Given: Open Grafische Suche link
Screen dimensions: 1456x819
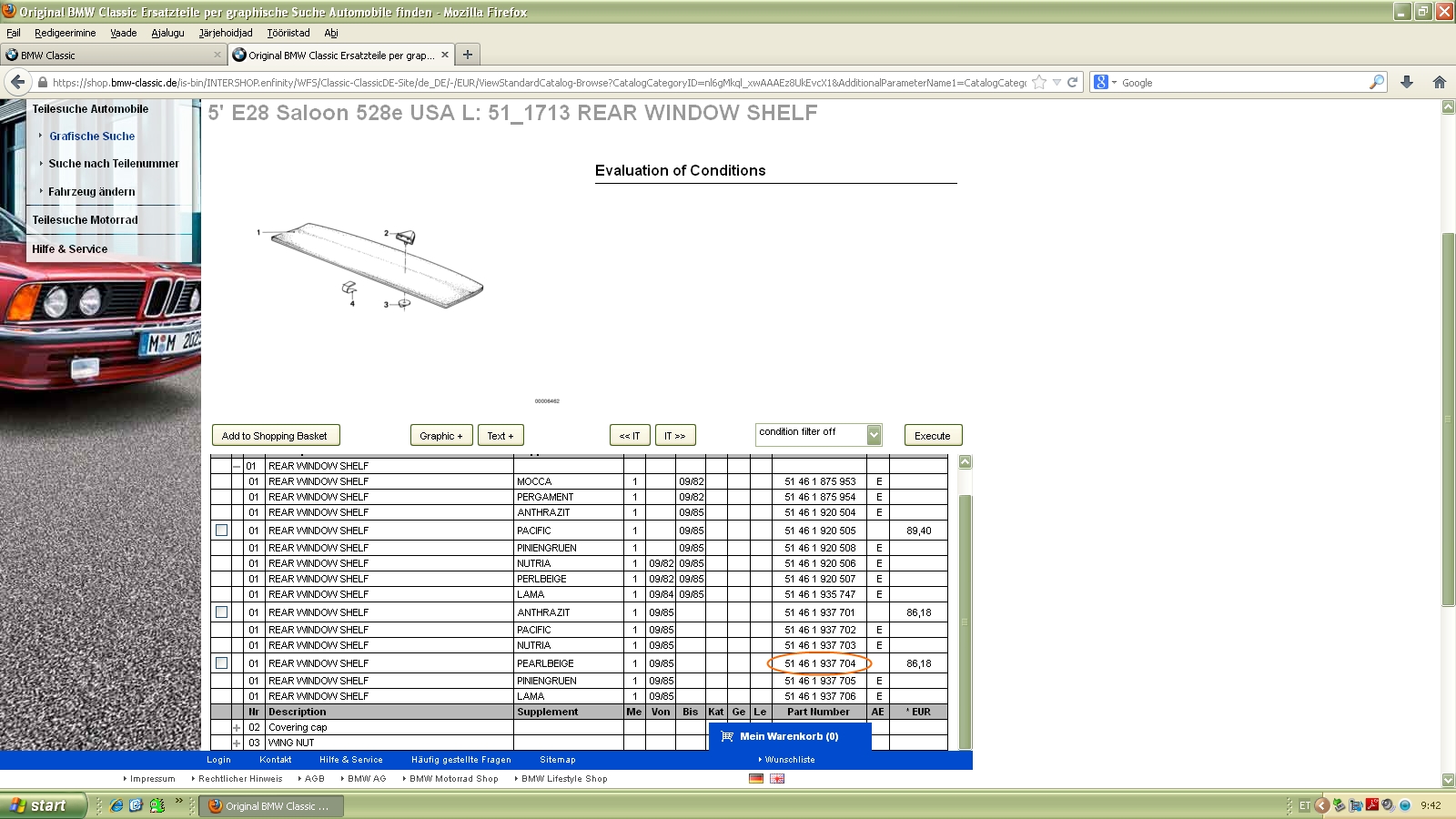Looking at the screenshot, I should coord(92,136).
